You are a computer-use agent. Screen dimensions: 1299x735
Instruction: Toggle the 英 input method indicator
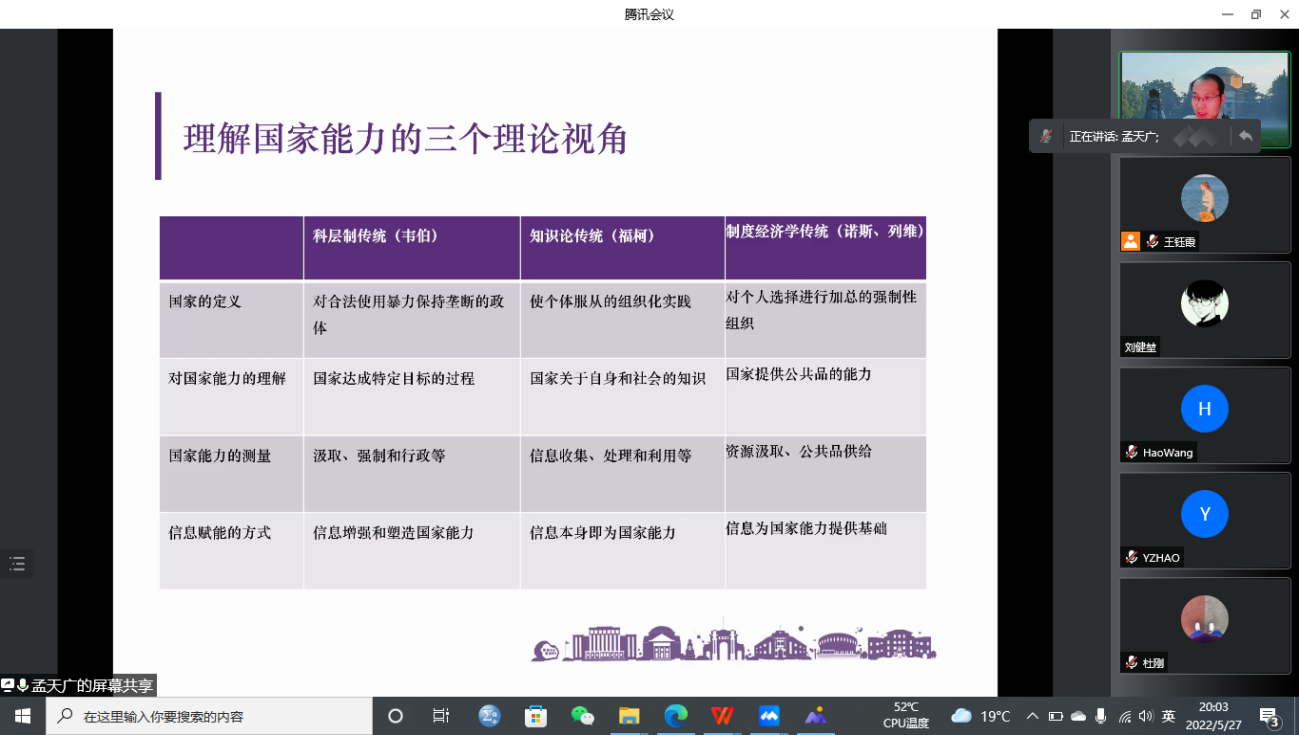(1168, 716)
